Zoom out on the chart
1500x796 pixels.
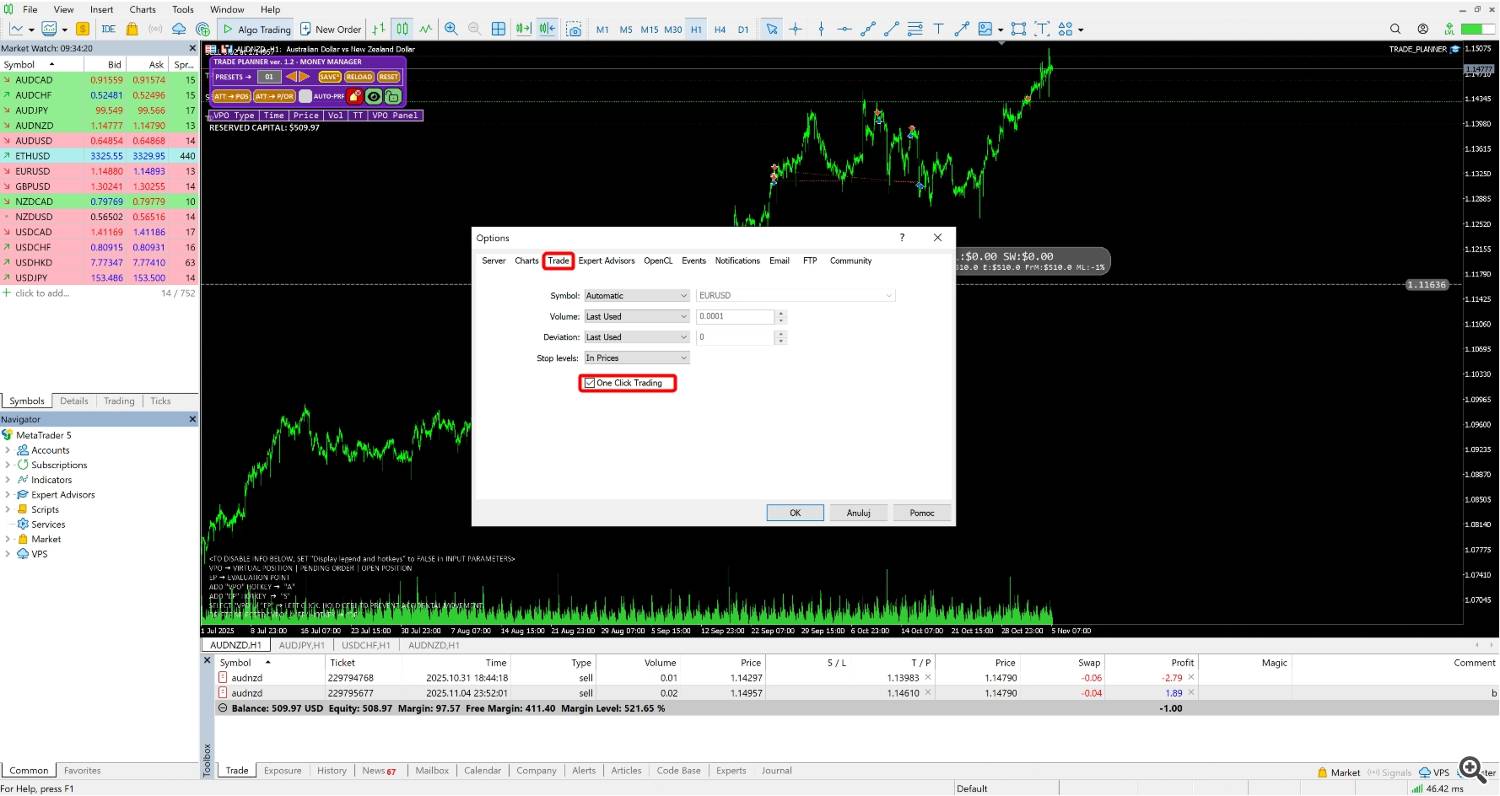tap(474, 29)
